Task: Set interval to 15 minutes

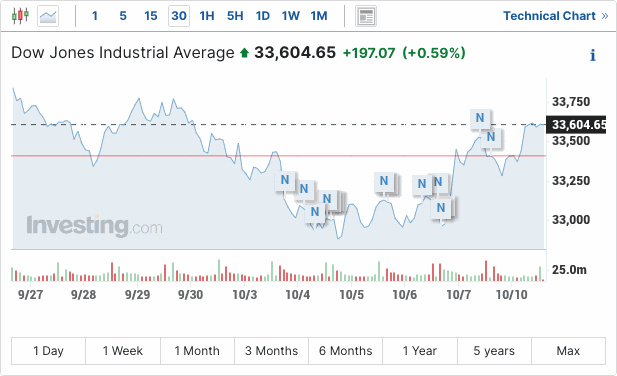Action: click(151, 16)
